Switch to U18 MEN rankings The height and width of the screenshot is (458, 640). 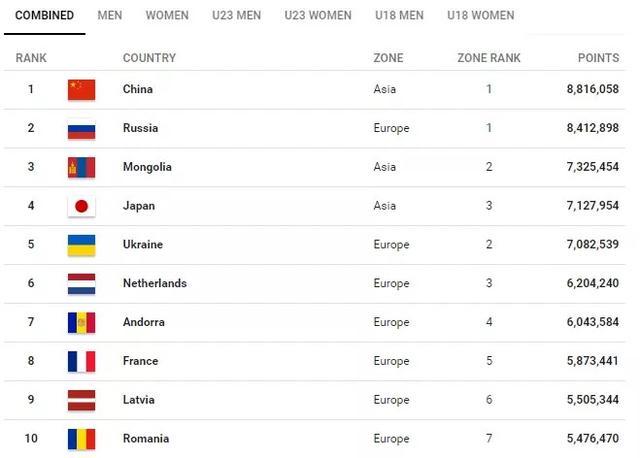(x=399, y=16)
